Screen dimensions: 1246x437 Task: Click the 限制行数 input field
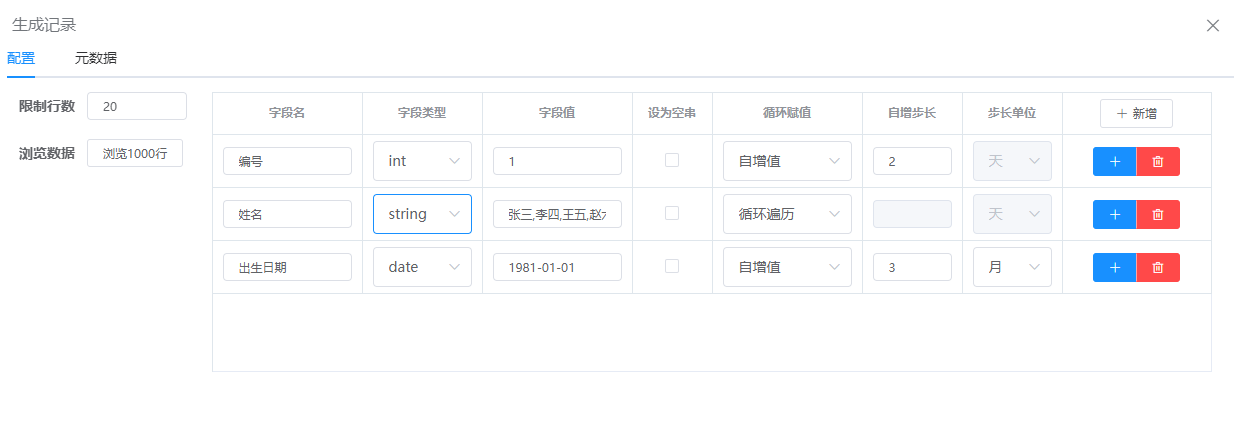tap(137, 106)
